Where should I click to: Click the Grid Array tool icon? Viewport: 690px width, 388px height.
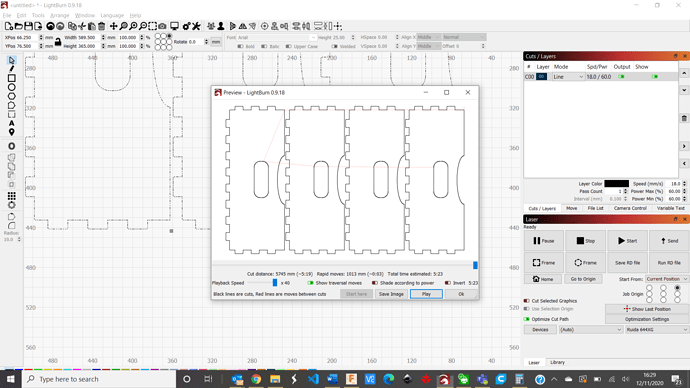[x=11, y=196]
